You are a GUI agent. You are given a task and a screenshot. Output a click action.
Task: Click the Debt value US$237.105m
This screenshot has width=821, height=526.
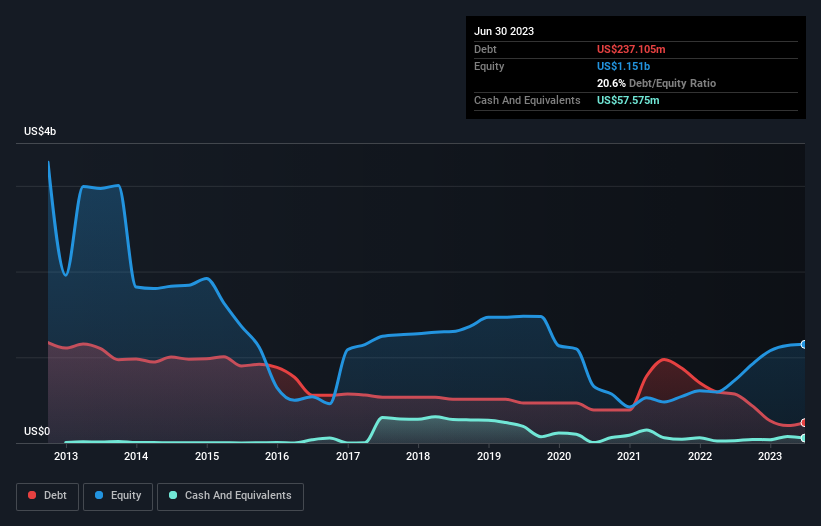[x=631, y=49]
